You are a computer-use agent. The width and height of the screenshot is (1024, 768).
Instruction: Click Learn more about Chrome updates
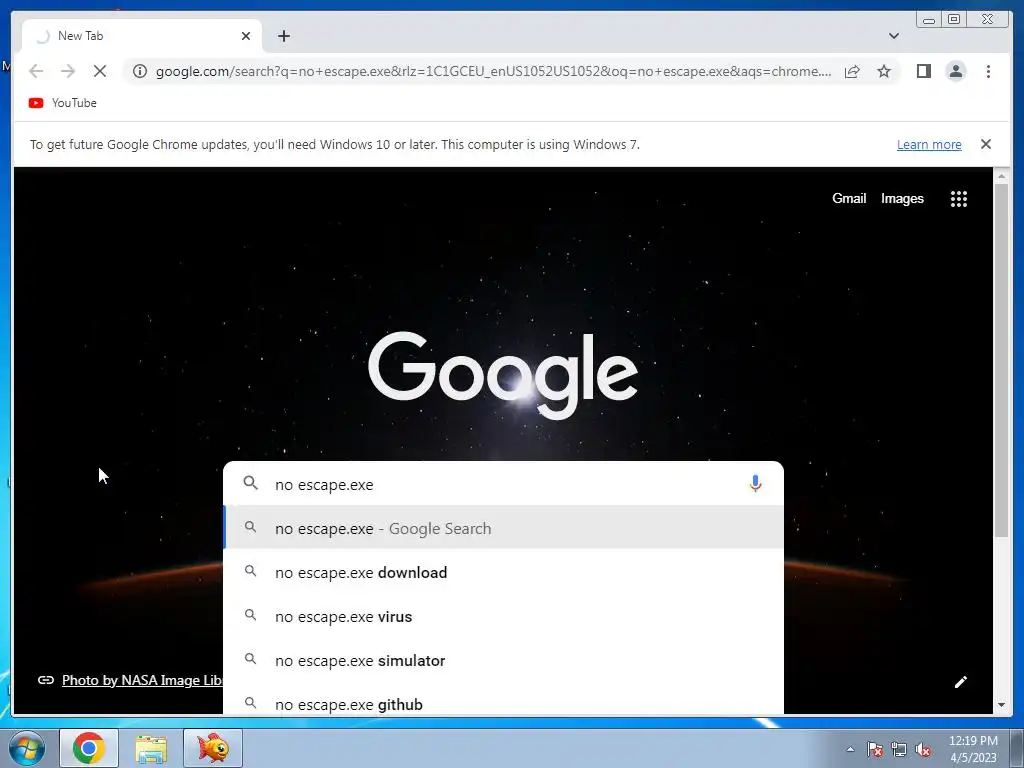tap(929, 144)
